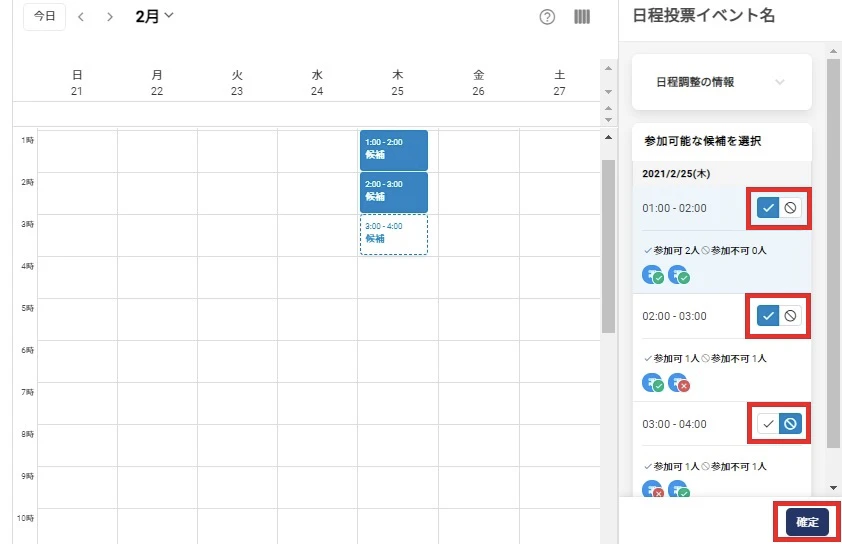Set 03:00 - 04:00 as available
842x544 pixels.
pyautogui.click(x=768, y=424)
